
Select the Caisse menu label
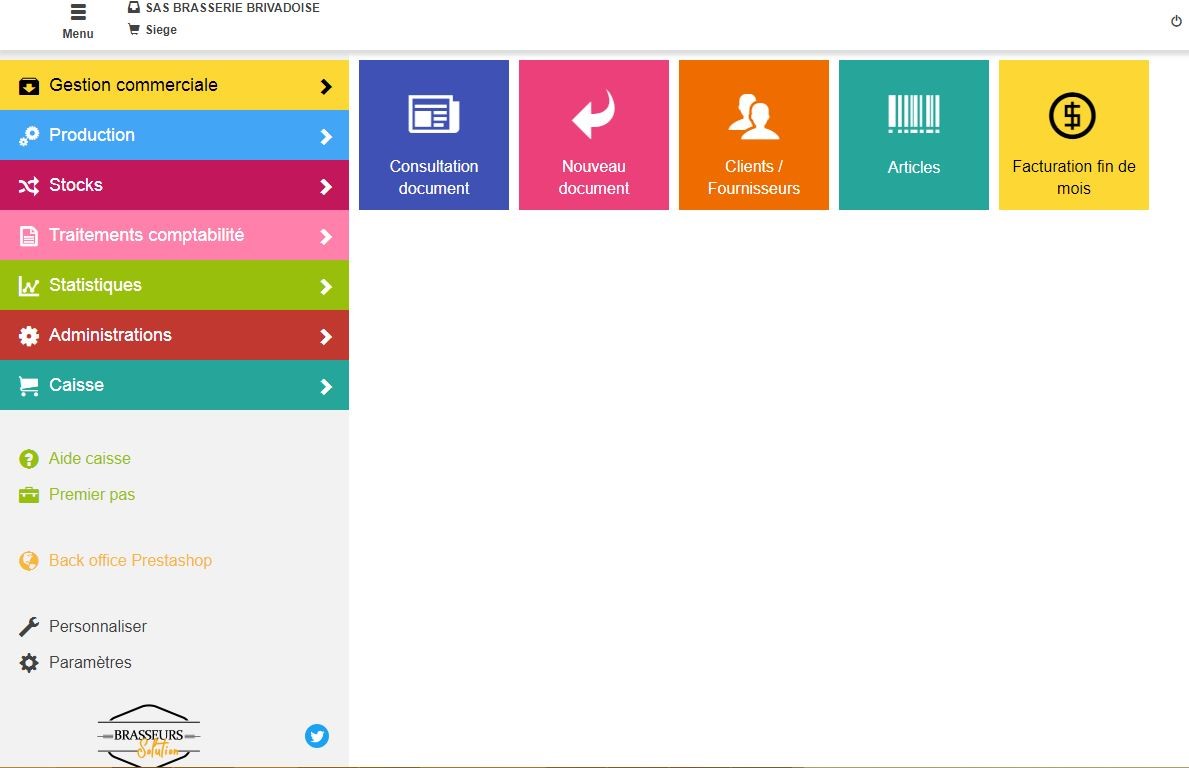click(77, 385)
